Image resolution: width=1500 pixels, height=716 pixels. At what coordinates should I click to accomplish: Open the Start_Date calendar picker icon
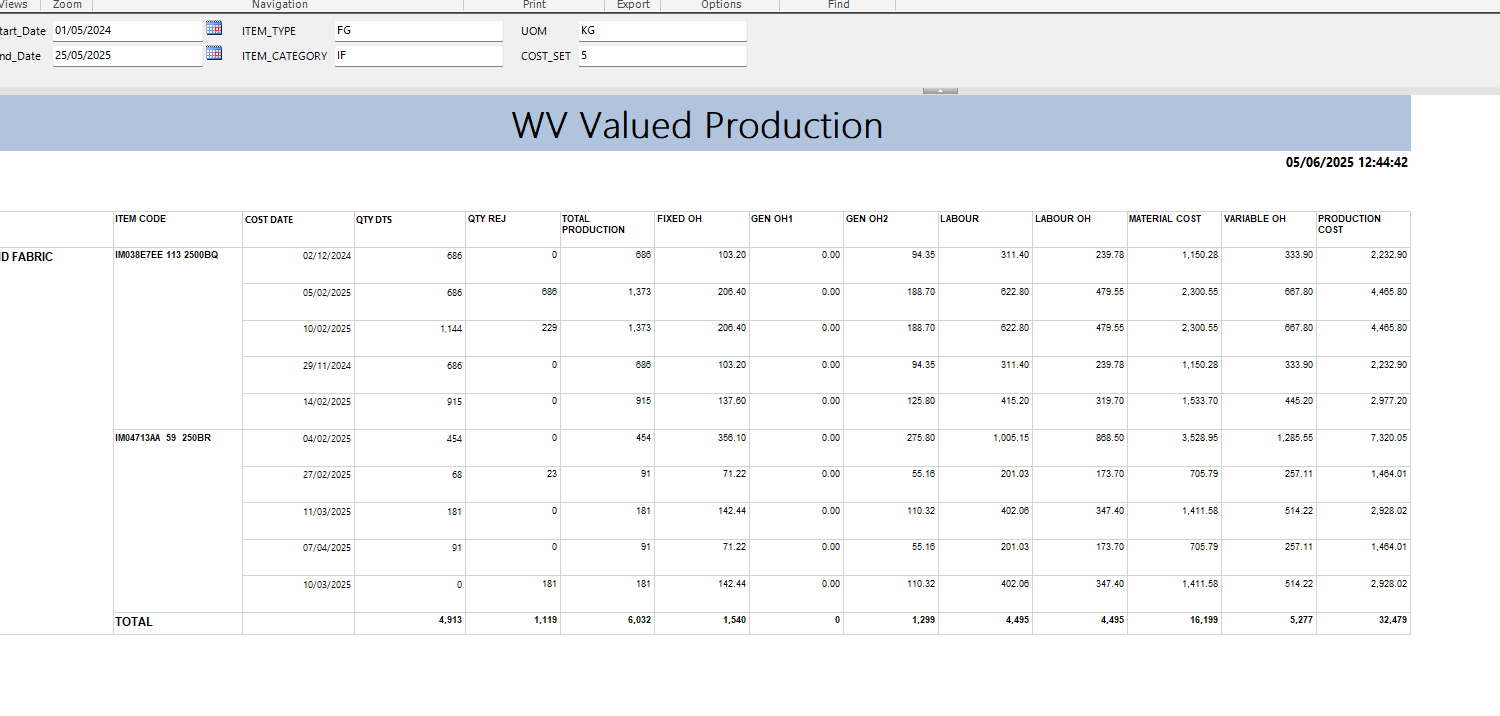214,28
